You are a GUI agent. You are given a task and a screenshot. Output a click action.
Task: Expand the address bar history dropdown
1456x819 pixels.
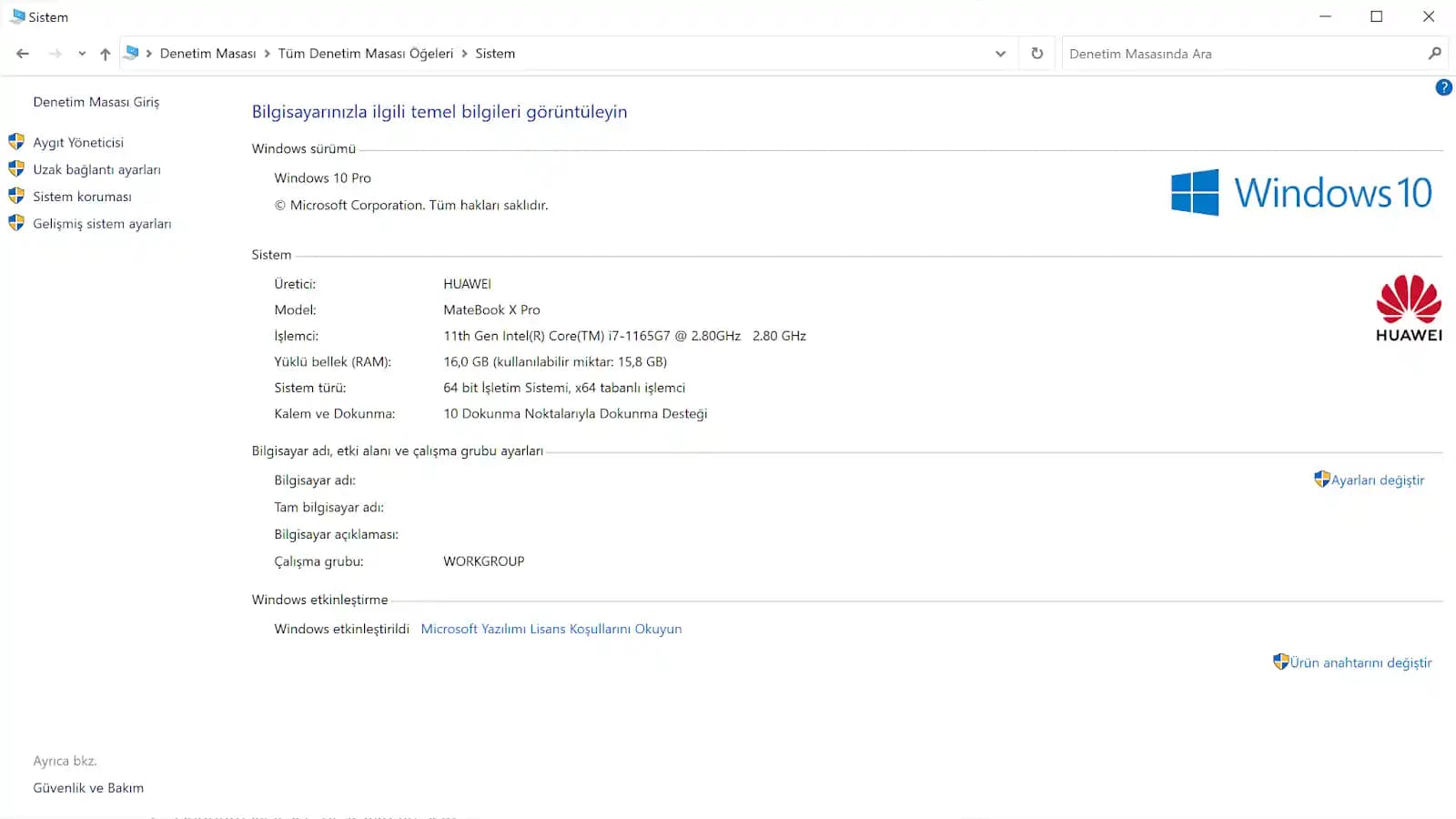1000,54
